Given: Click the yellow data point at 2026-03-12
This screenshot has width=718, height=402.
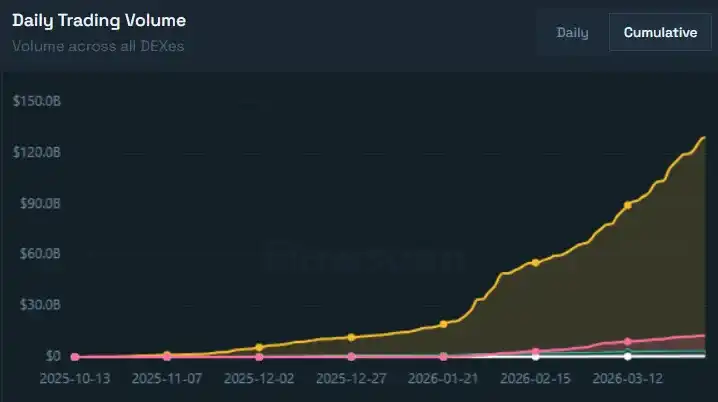Looking at the screenshot, I should [628, 205].
